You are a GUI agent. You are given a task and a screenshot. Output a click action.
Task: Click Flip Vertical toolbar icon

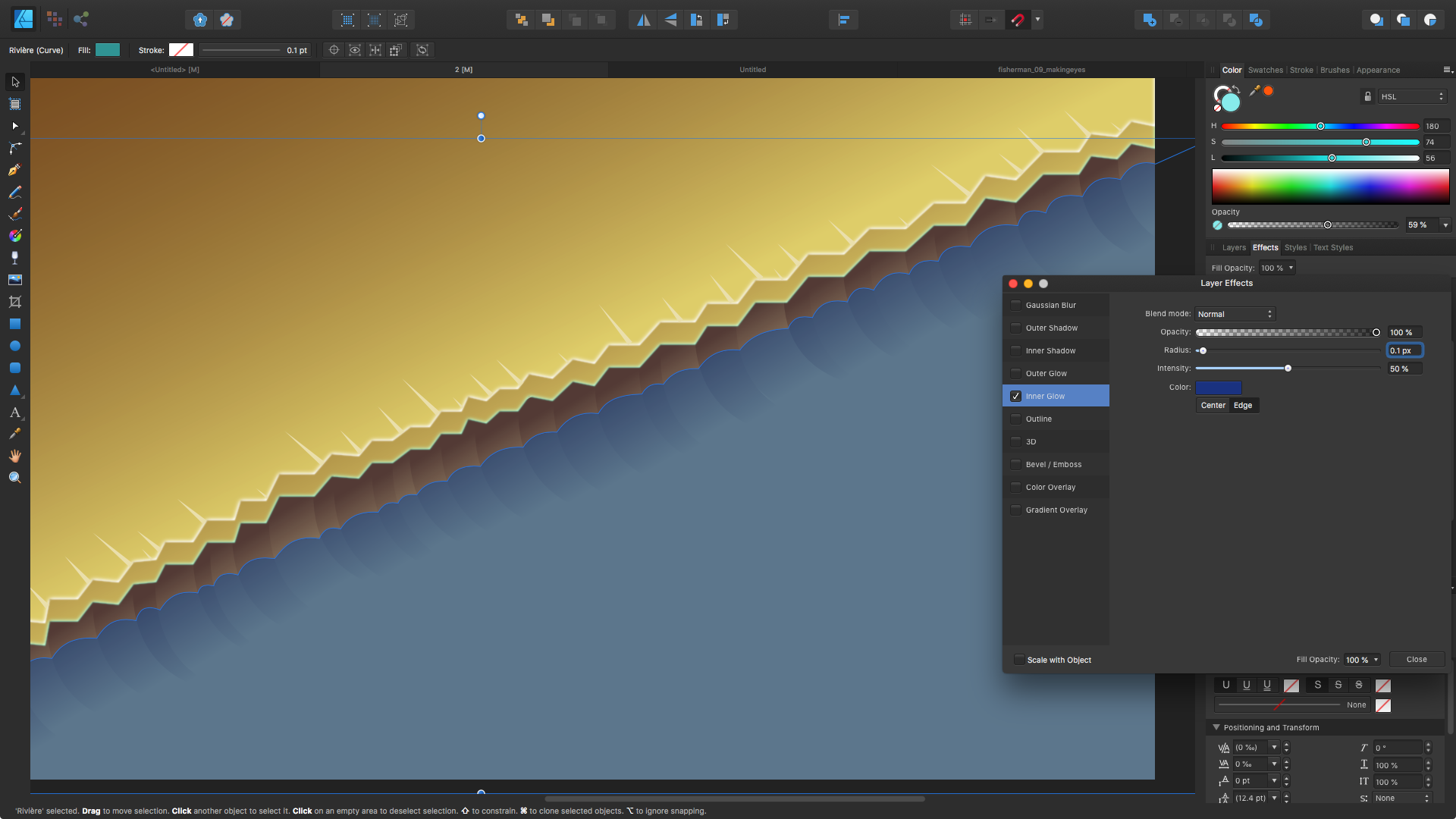click(670, 20)
